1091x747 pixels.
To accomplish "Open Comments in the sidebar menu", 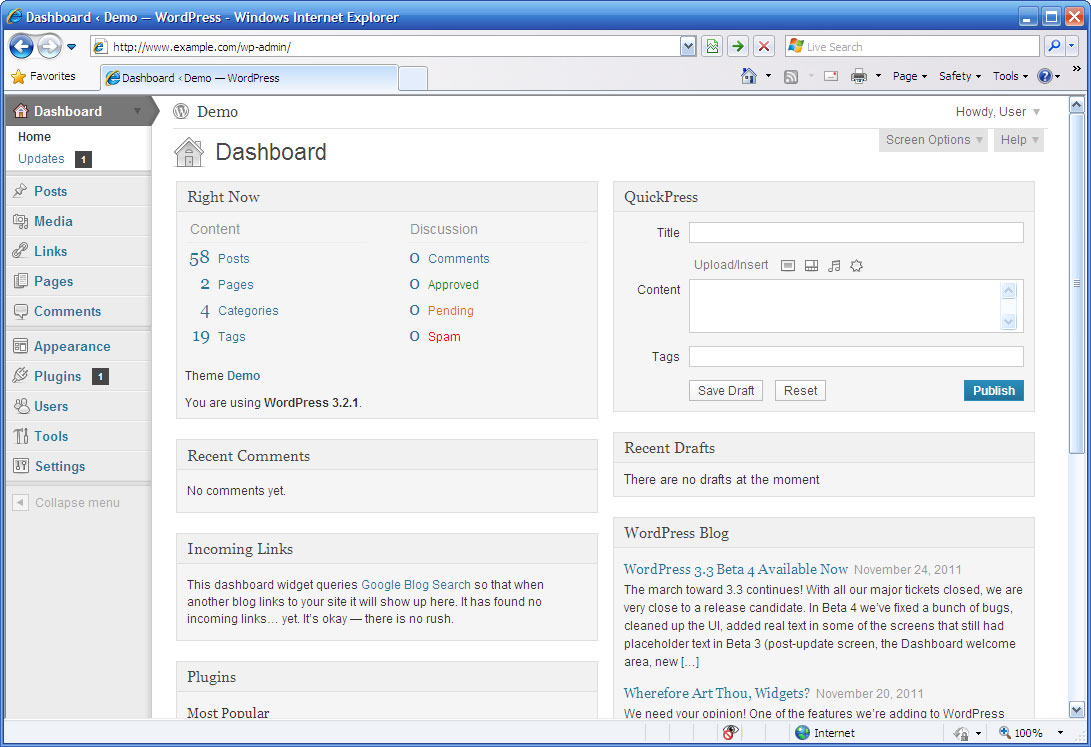I will pos(67,311).
